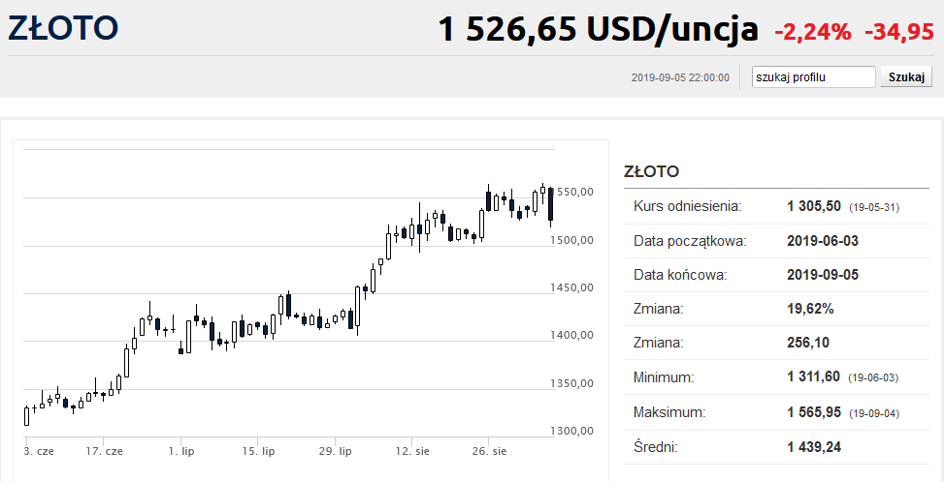The height and width of the screenshot is (482, 945).
Task: Click the 1500,00 price axis label
Action: point(572,240)
